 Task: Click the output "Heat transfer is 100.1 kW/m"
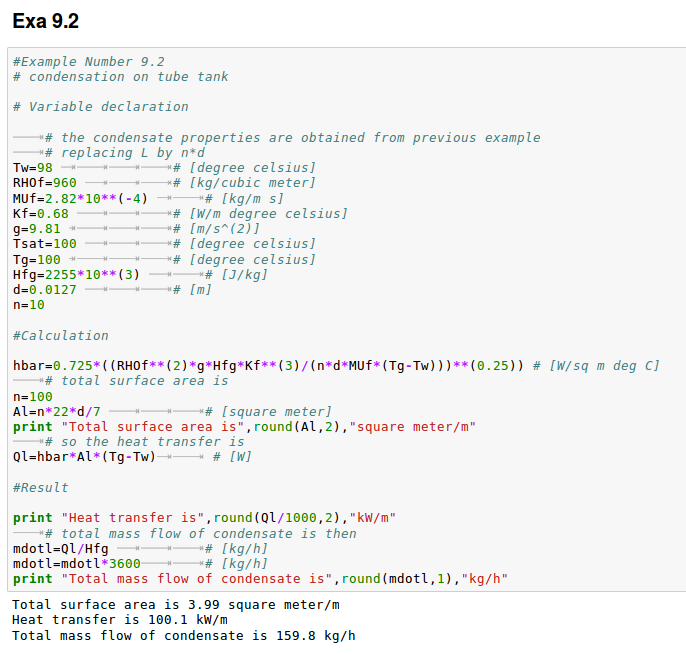(112, 620)
